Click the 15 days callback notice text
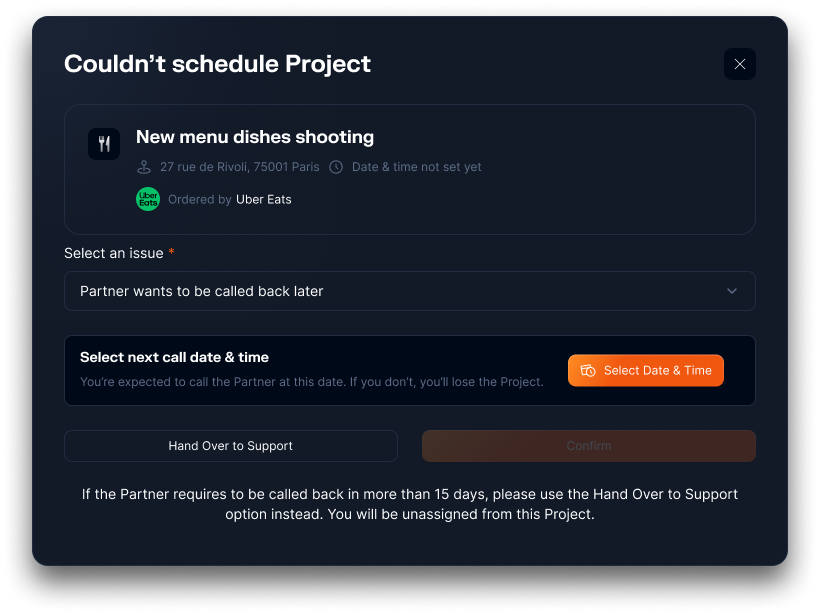The height and width of the screenshot is (614, 820). (409, 504)
